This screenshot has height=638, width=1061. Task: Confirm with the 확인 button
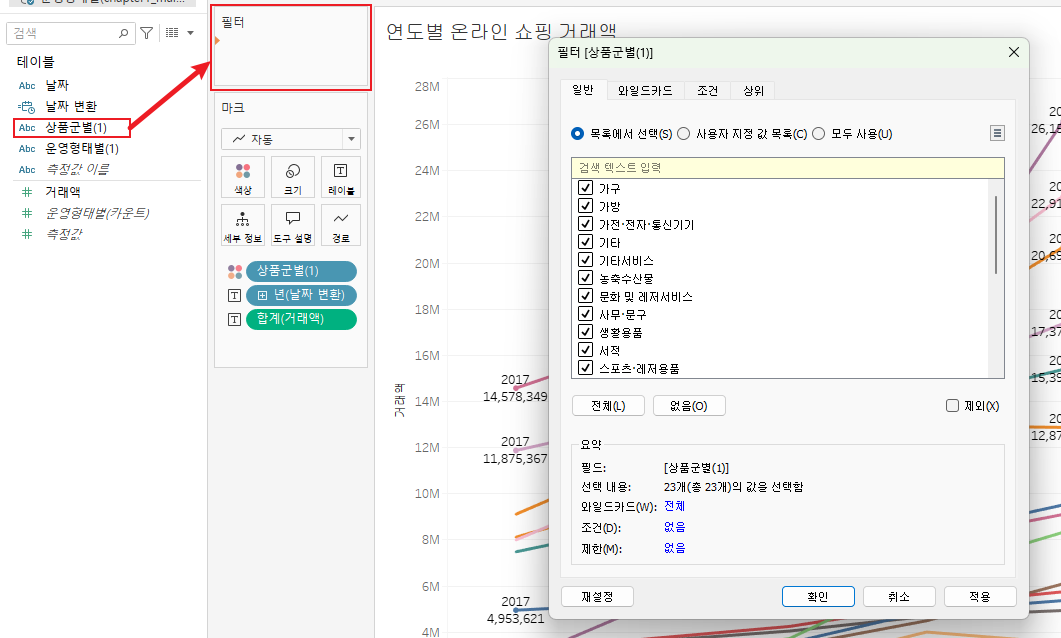[818, 597]
